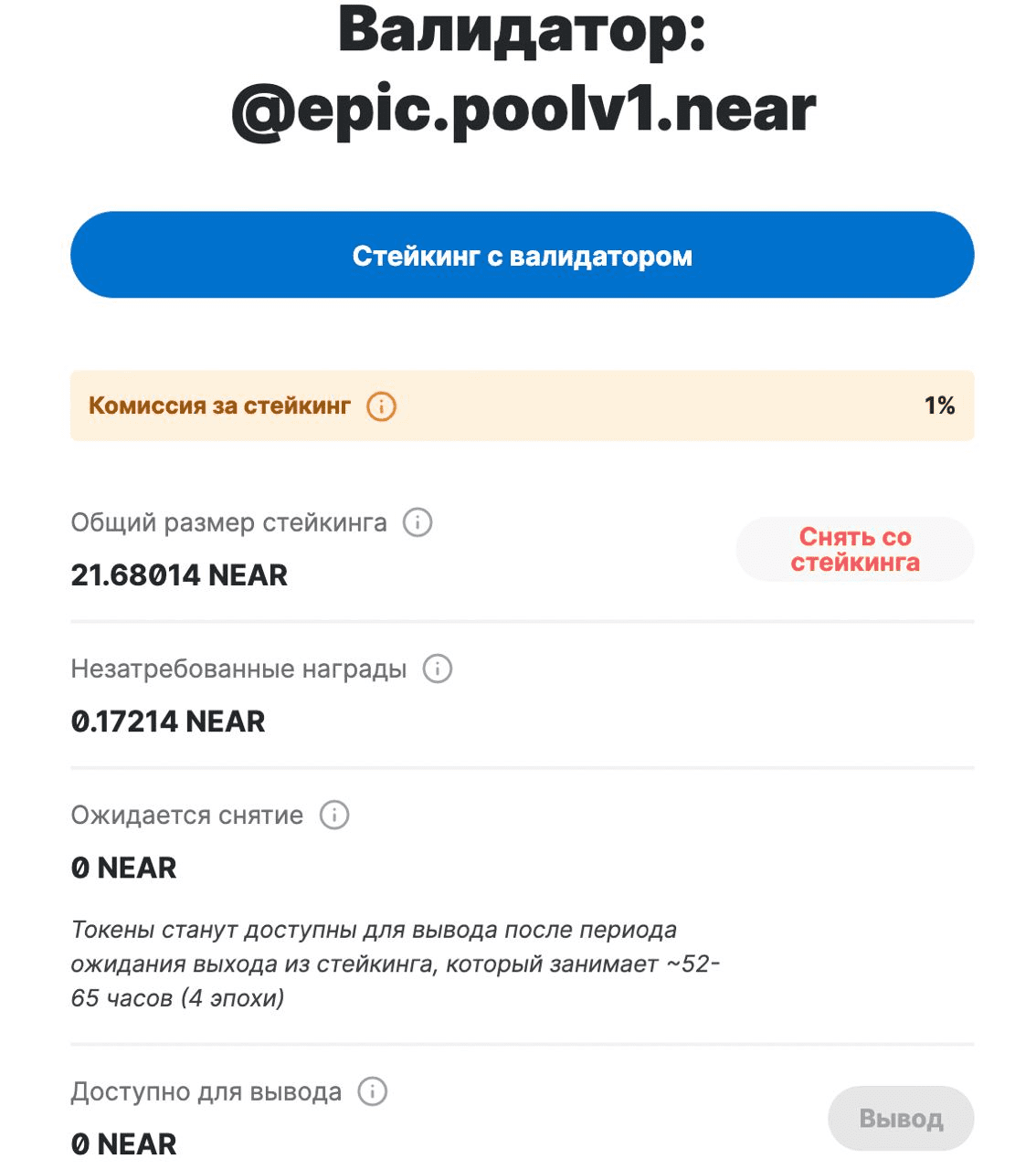Screen dimensions: 1036x1169
Task: Click the 0 NEAR amount under Ожидается снятие
Action: coord(123,868)
